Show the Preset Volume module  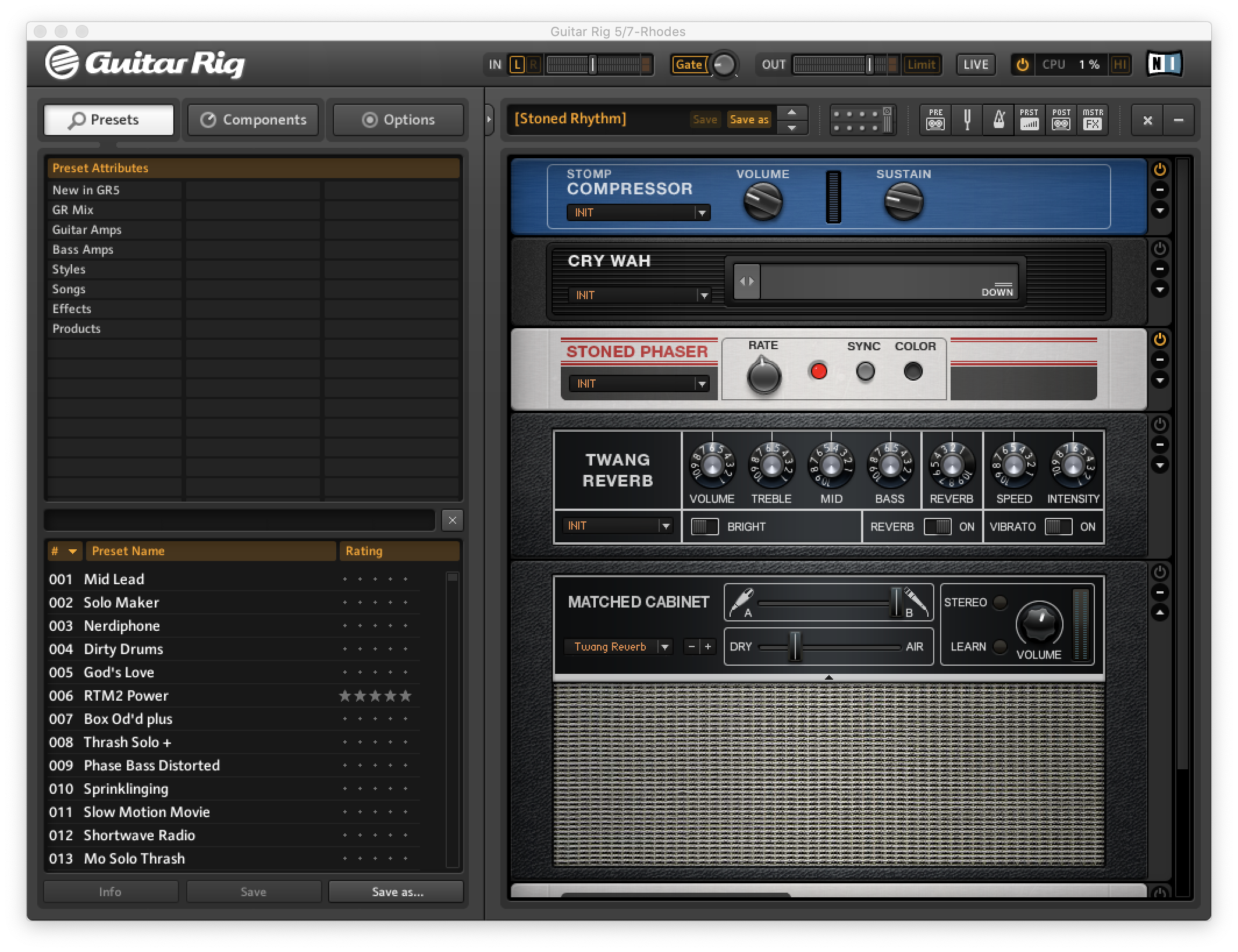(x=1029, y=120)
